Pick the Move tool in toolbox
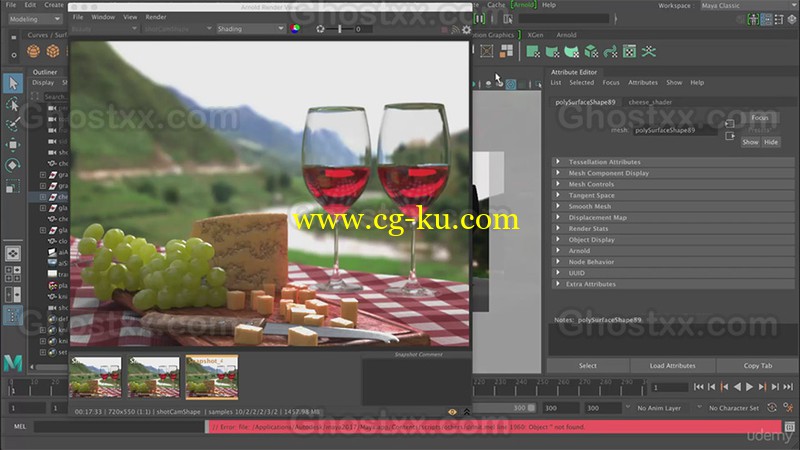This screenshot has height=450, width=800. [13, 145]
